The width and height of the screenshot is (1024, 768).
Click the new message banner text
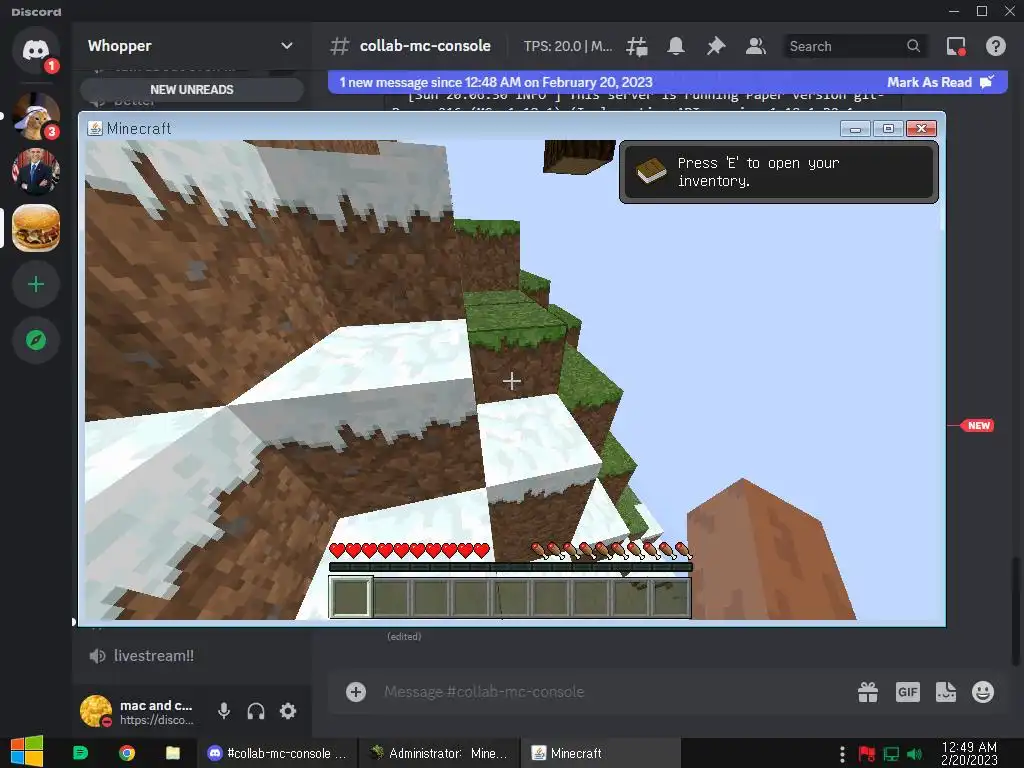click(x=496, y=82)
